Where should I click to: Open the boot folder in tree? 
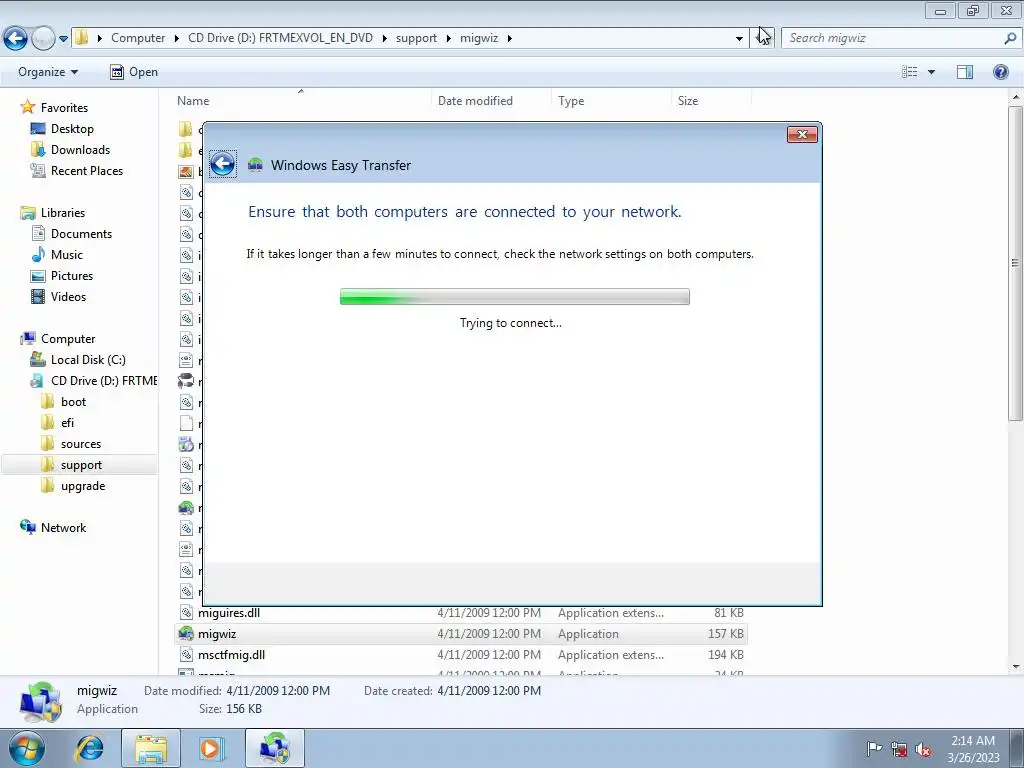[x=73, y=402]
